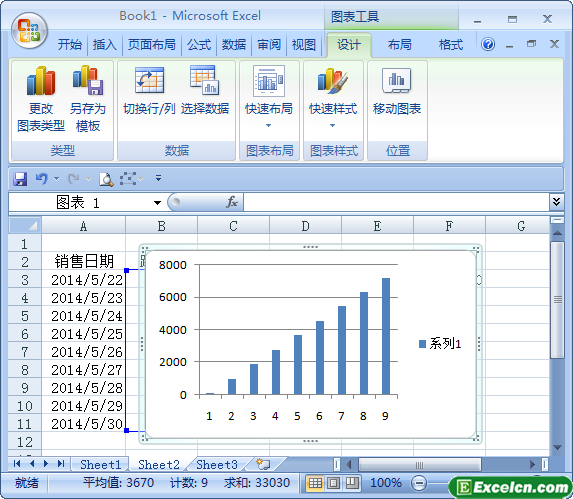This screenshot has width=573, height=499.
Task: Open the 页面布局 tab
Action: 151,45
